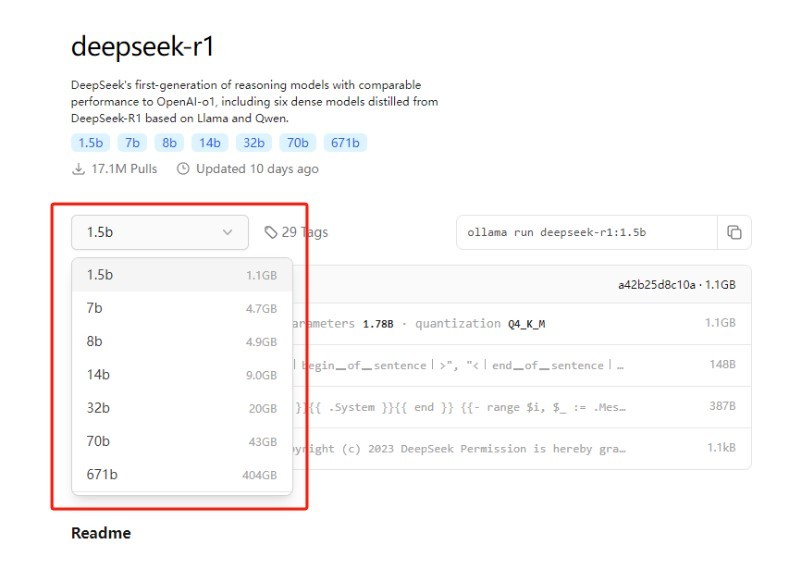Image resolution: width=806 pixels, height=563 pixels.
Task: Choose the 7b model from list
Action: click(181, 308)
